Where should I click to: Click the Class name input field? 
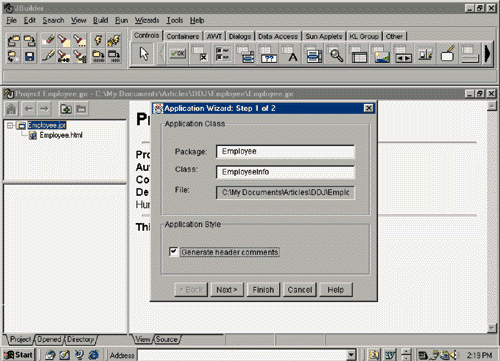pyautogui.click(x=285, y=172)
